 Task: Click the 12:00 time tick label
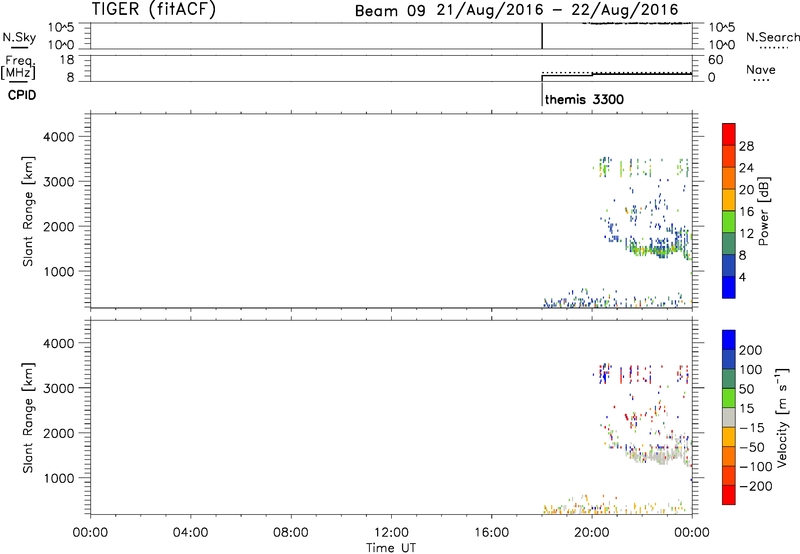coord(391,533)
